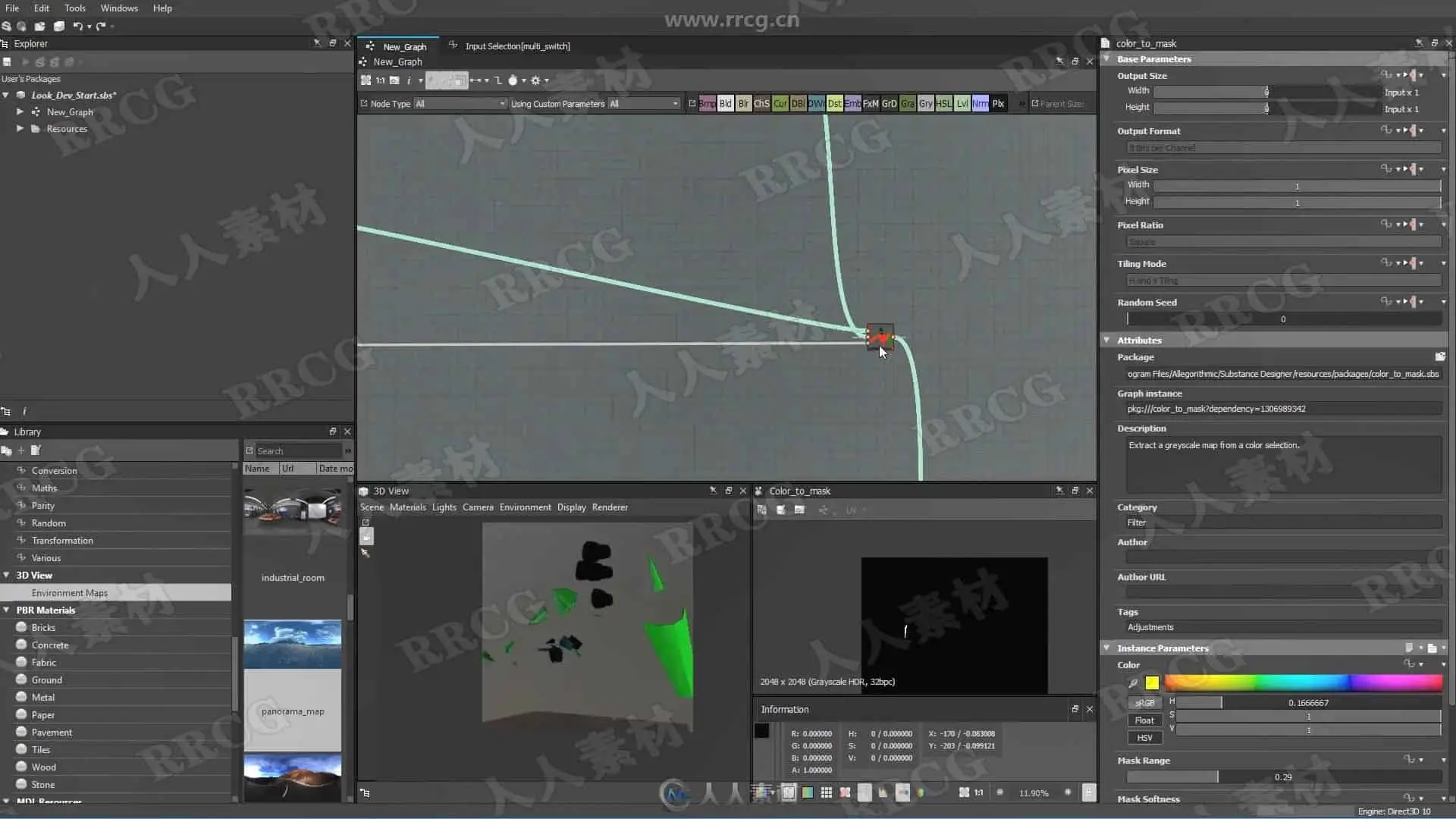Click the yellow color swatch

(1152, 682)
